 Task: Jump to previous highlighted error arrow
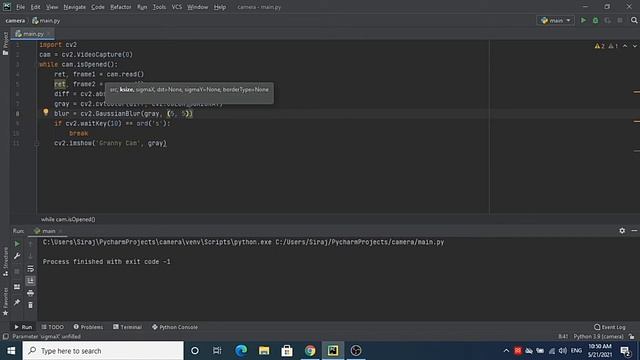[x=625, y=46]
